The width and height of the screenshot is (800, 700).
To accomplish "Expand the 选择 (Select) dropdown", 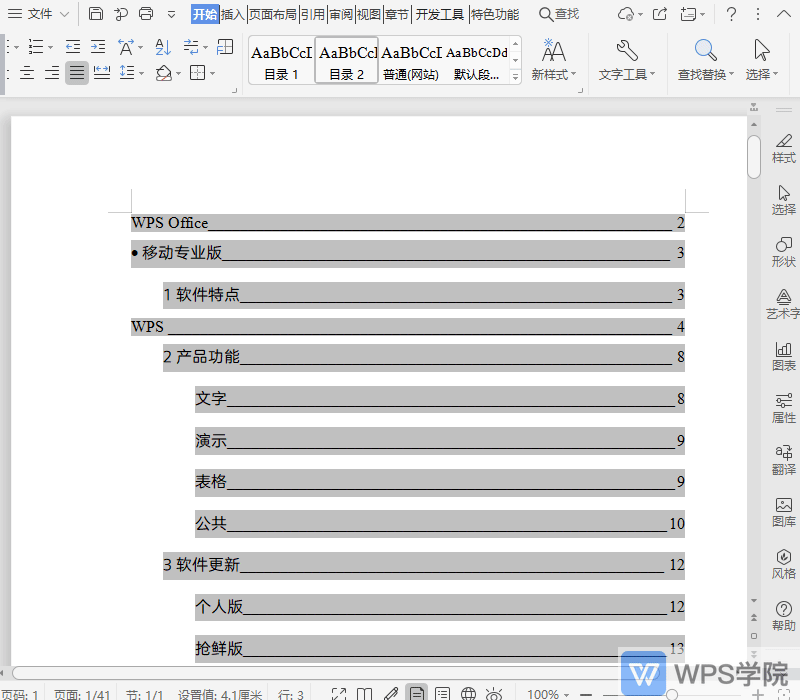I will [x=775, y=72].
